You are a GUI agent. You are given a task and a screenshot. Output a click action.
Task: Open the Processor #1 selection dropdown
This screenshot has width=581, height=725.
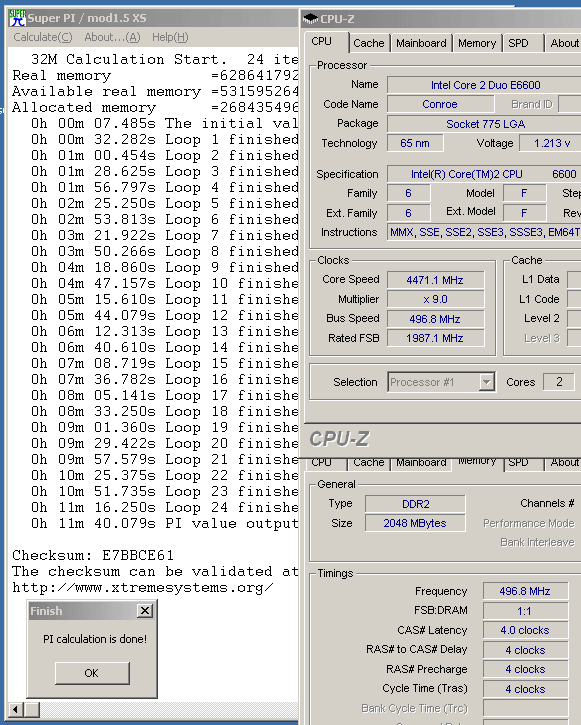(x=486, y=382)
